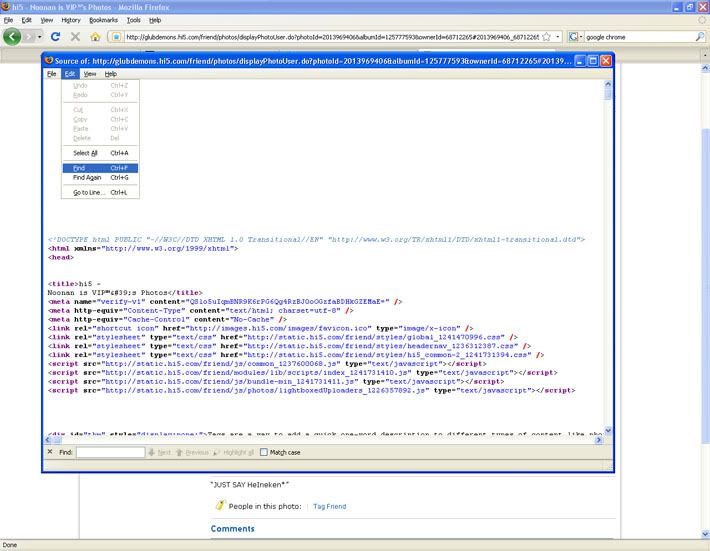Click the tag icon beside People in this photo

click(x=220, y=505)
